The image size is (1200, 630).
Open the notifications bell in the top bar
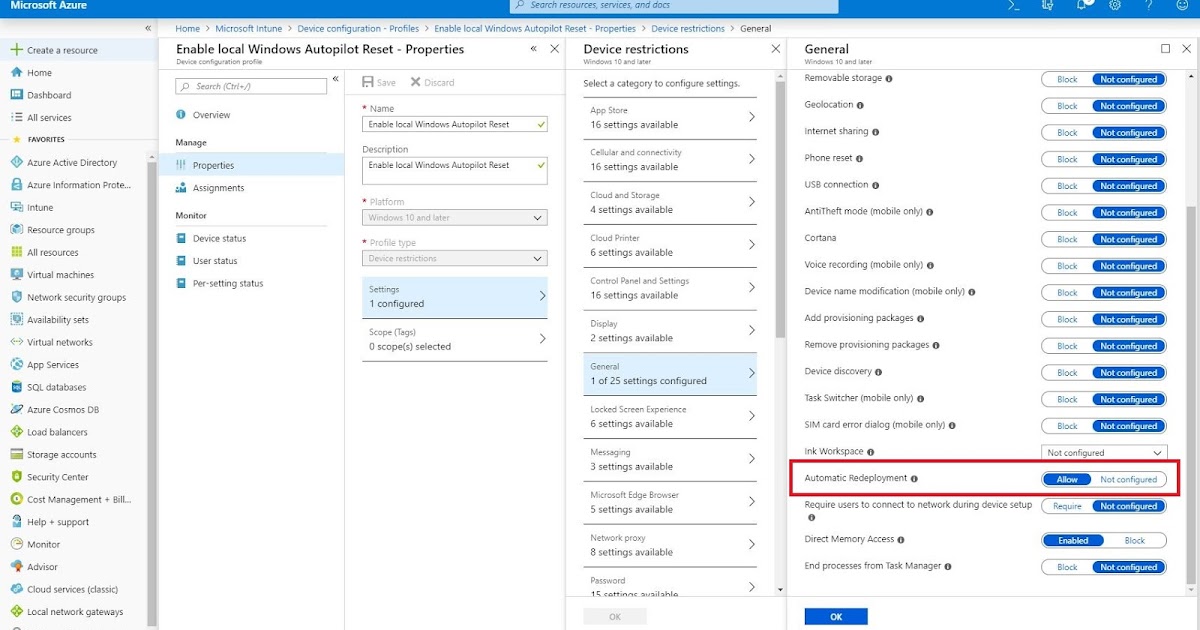tap(1081, 8)
